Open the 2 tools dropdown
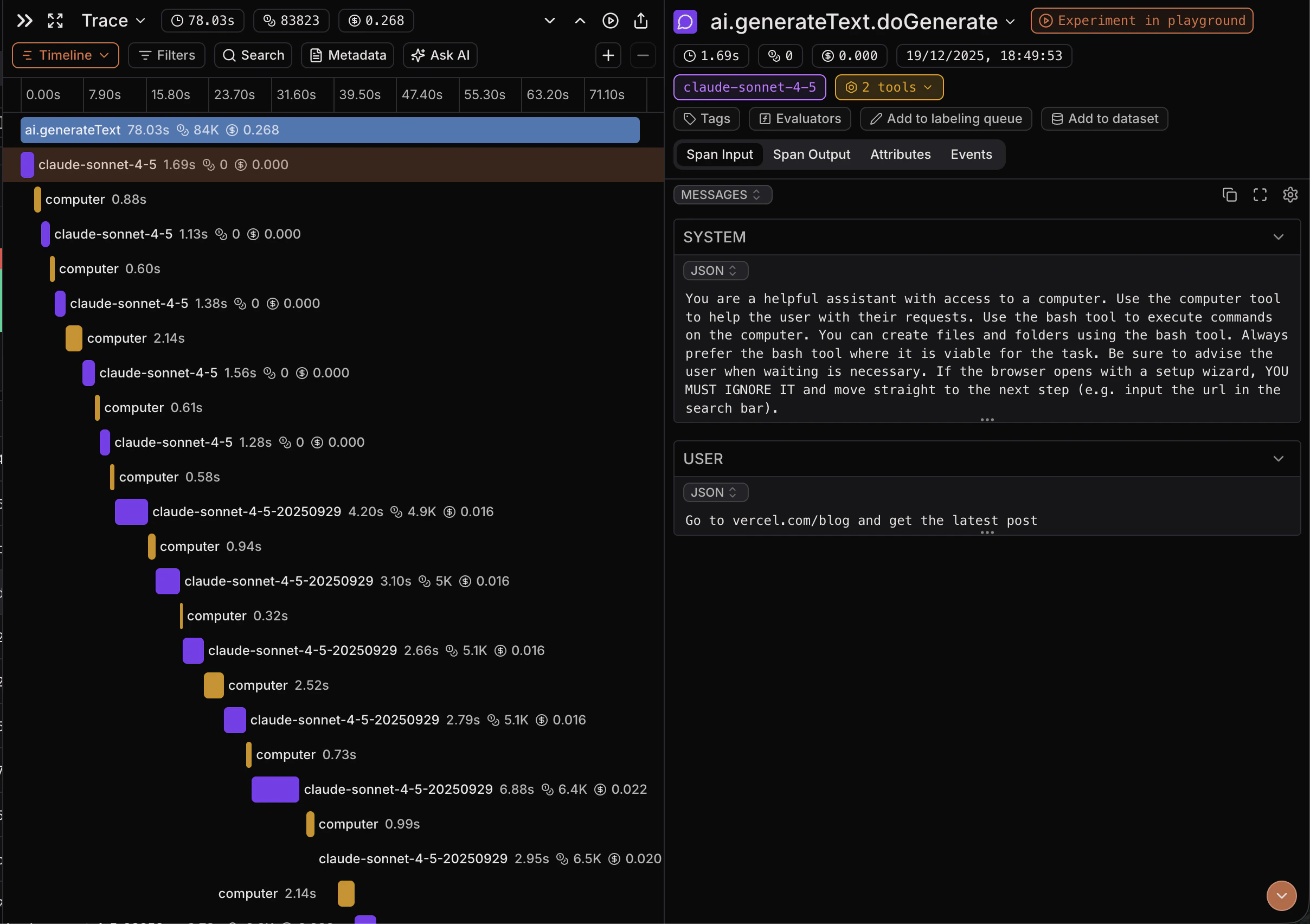Screen dimensions: 1310x924 coord(888,87)
